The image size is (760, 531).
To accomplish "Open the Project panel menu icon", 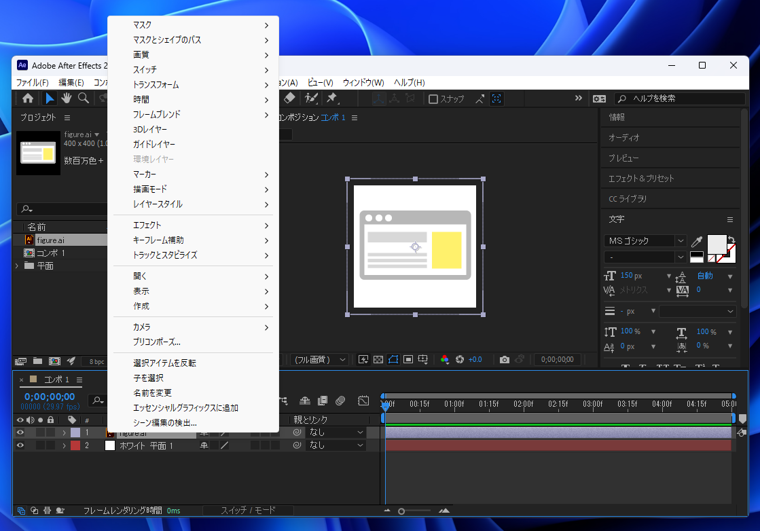I will click(x=67, y=118).
